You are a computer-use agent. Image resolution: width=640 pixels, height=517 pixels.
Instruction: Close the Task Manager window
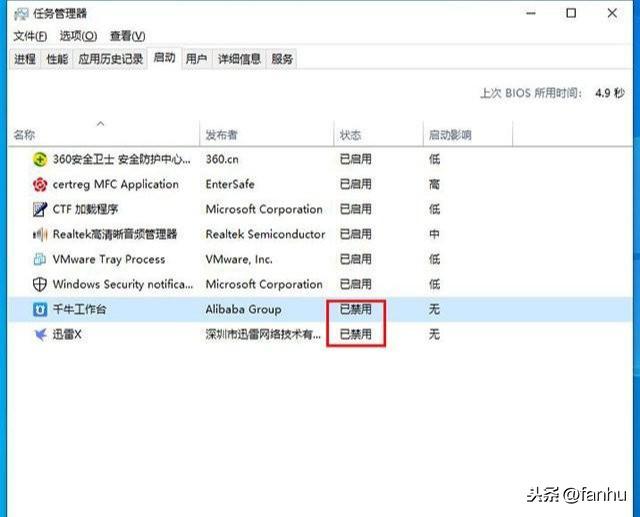click(x=612, y=13)
